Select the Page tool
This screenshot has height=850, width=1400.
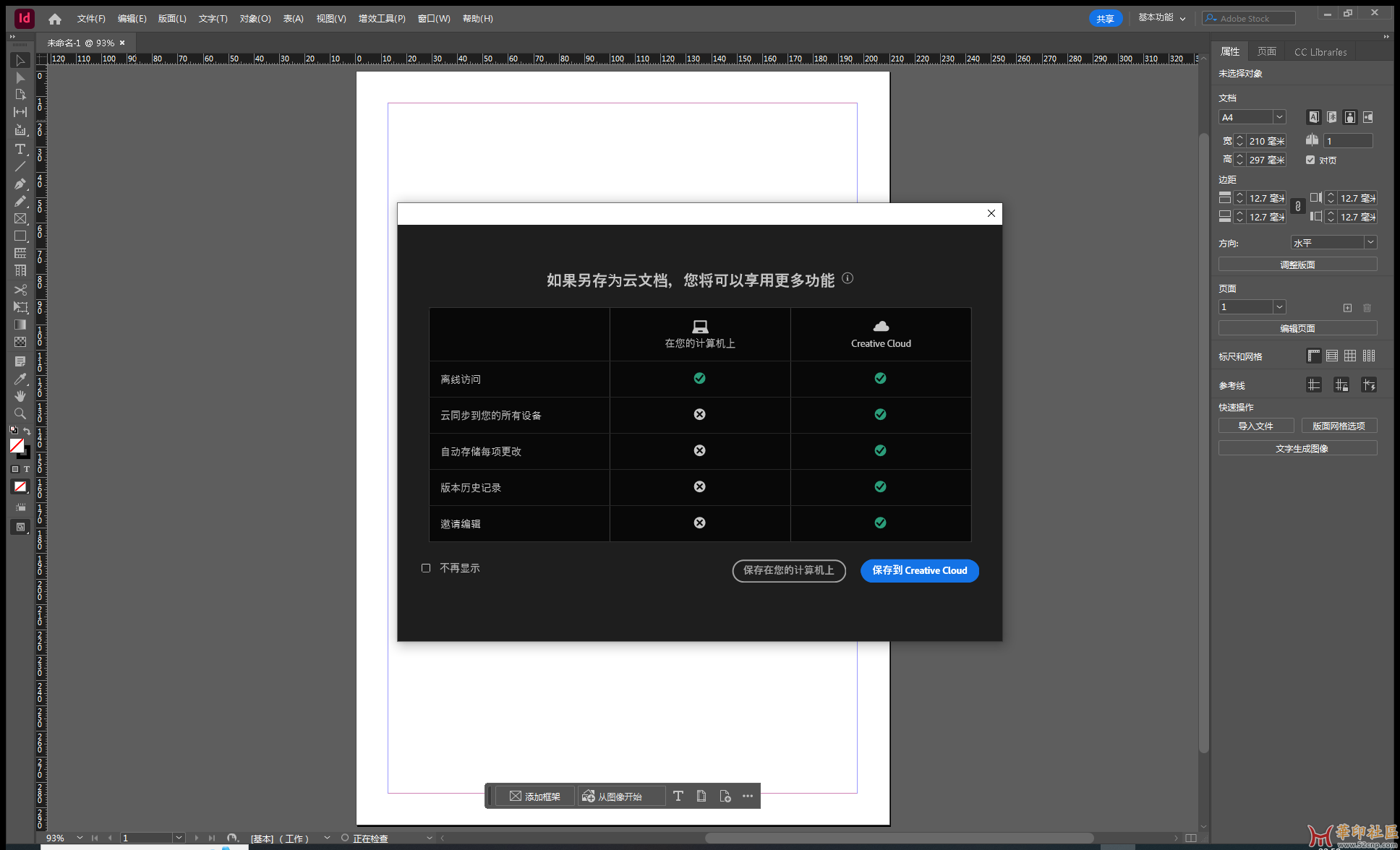tap(20, 95)
